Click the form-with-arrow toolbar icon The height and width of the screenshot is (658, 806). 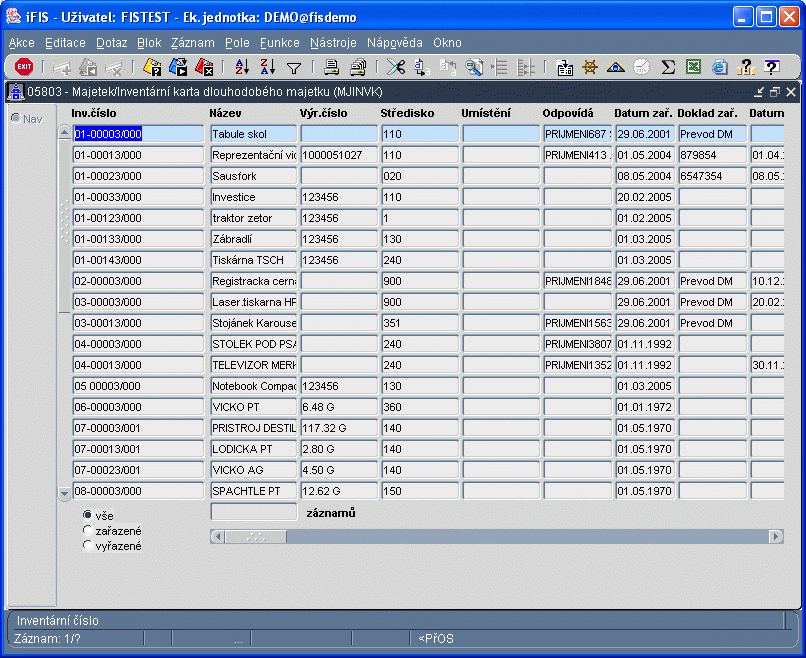[564, 67]
